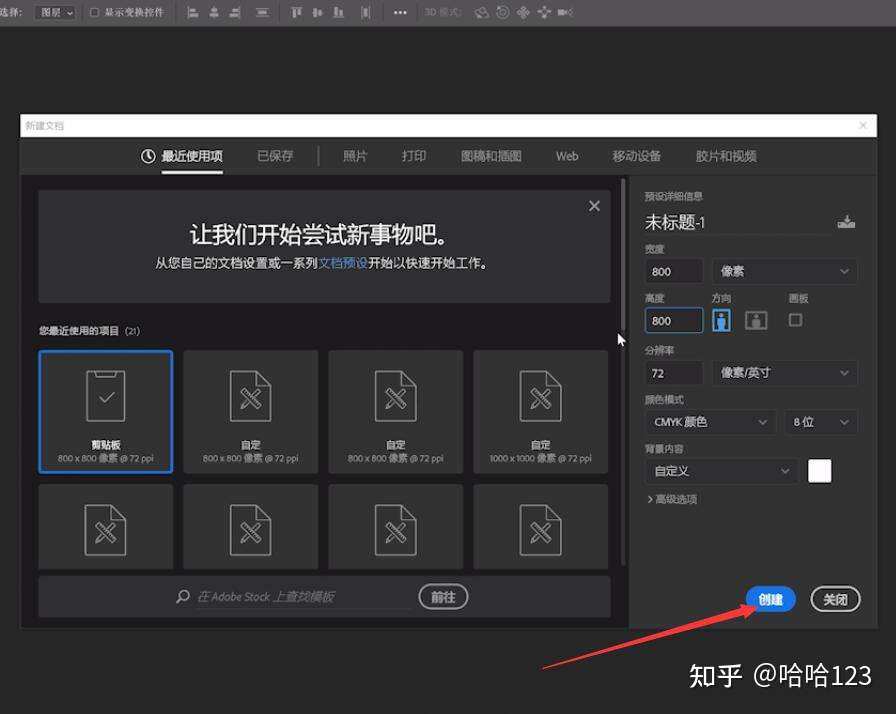This screenshot has width=896, height=714.
Task: Open the 像素 width unit dropdown
Action: 785,271
